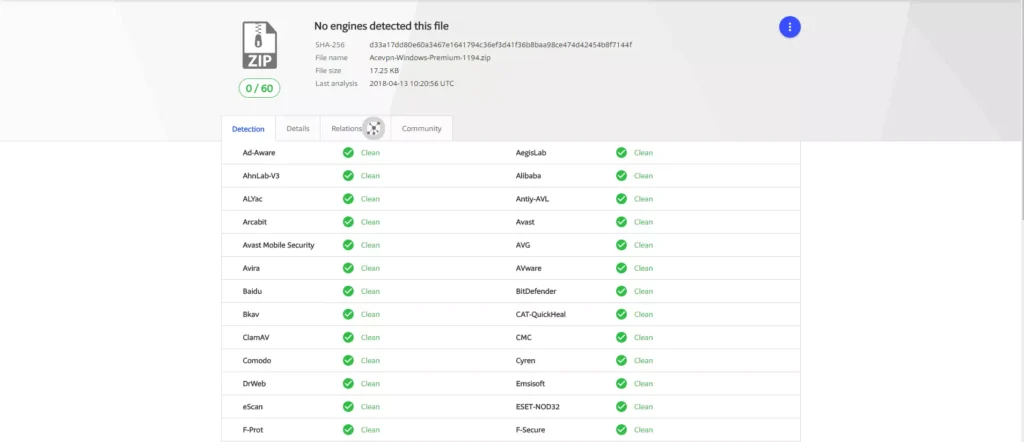Viewport: 1024px width, 442px height.
Task: Click the Clean result next to F-Secure
Action: point(643,430)
